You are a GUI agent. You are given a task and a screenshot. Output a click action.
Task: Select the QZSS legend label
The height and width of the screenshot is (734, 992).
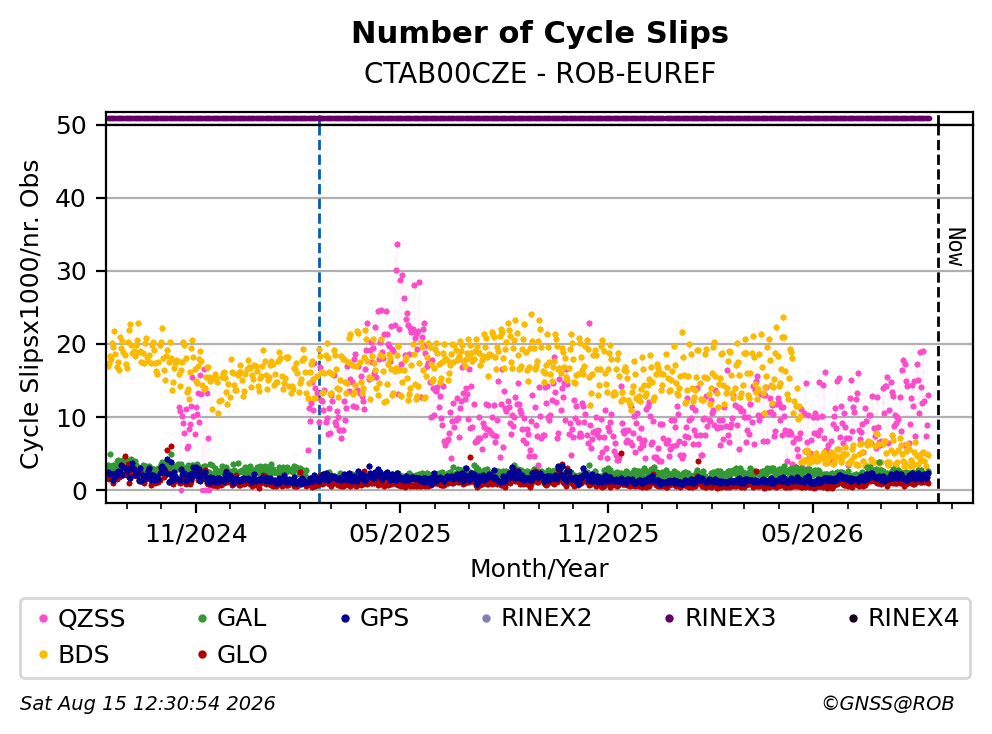pos(92,619)
